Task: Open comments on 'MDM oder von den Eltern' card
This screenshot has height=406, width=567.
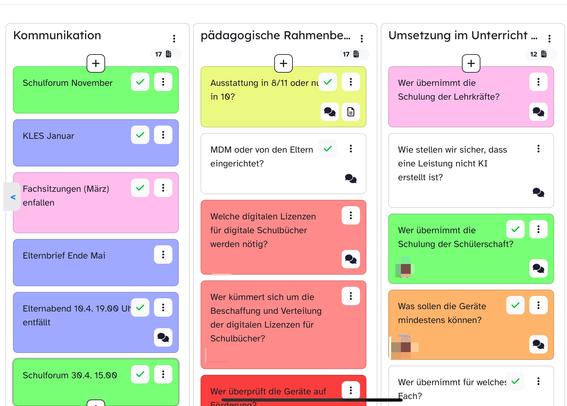Action: click(351, 178)
